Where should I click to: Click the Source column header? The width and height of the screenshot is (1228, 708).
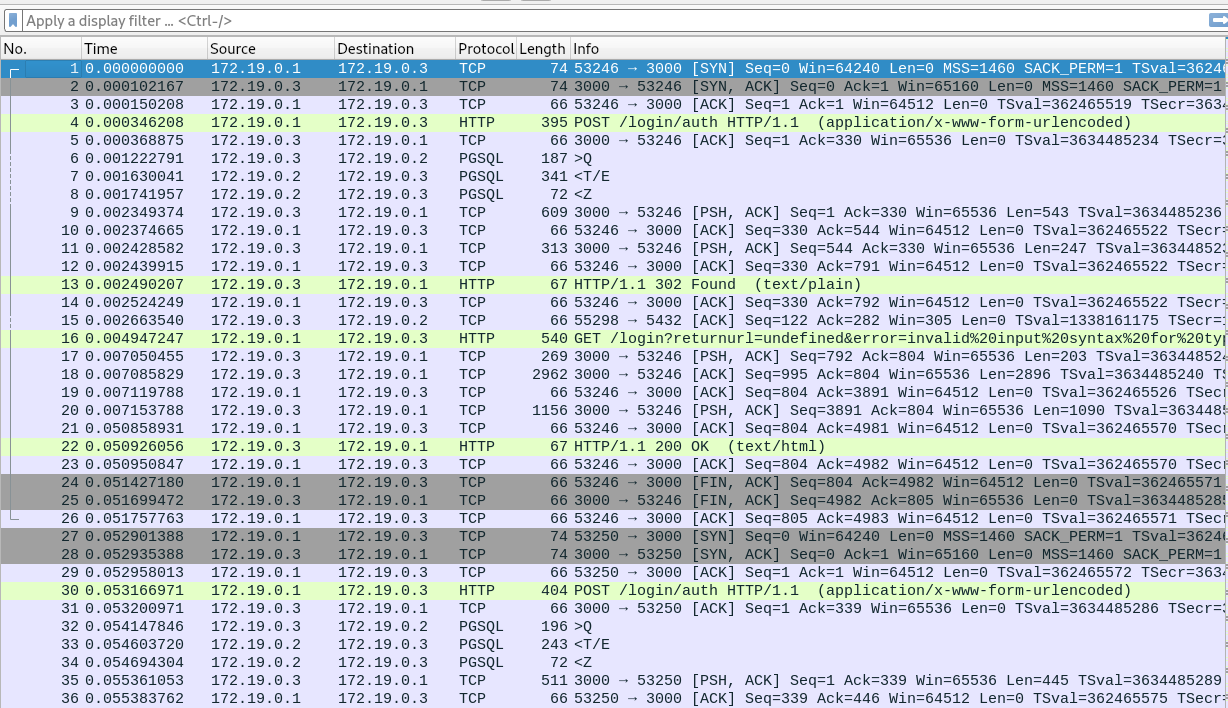pos(270,48)
